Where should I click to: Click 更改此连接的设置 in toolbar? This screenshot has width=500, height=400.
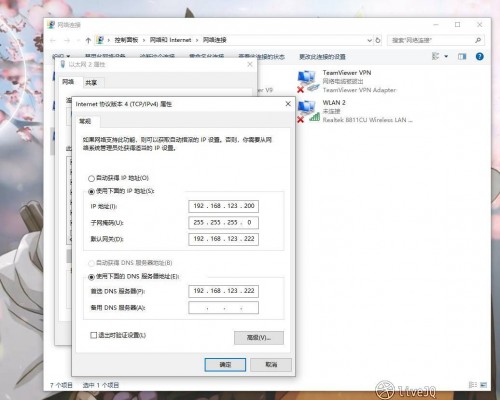click(x=322, y=57)
